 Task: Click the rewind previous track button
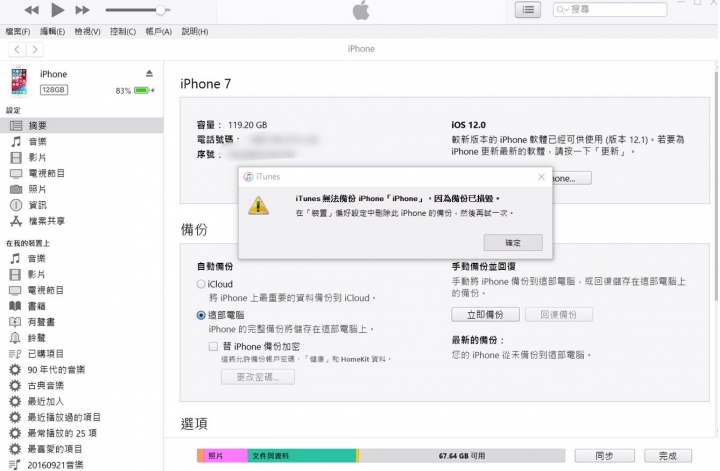pyautogui.click(x=32, y=10)
